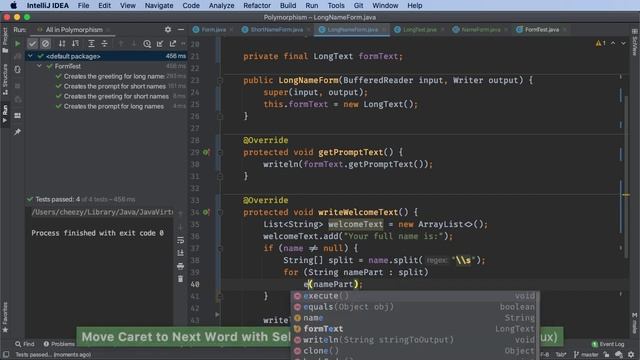Choose execute() from completion popup
Viewport: 640px width, 360px height.
[x=415, y=296]
